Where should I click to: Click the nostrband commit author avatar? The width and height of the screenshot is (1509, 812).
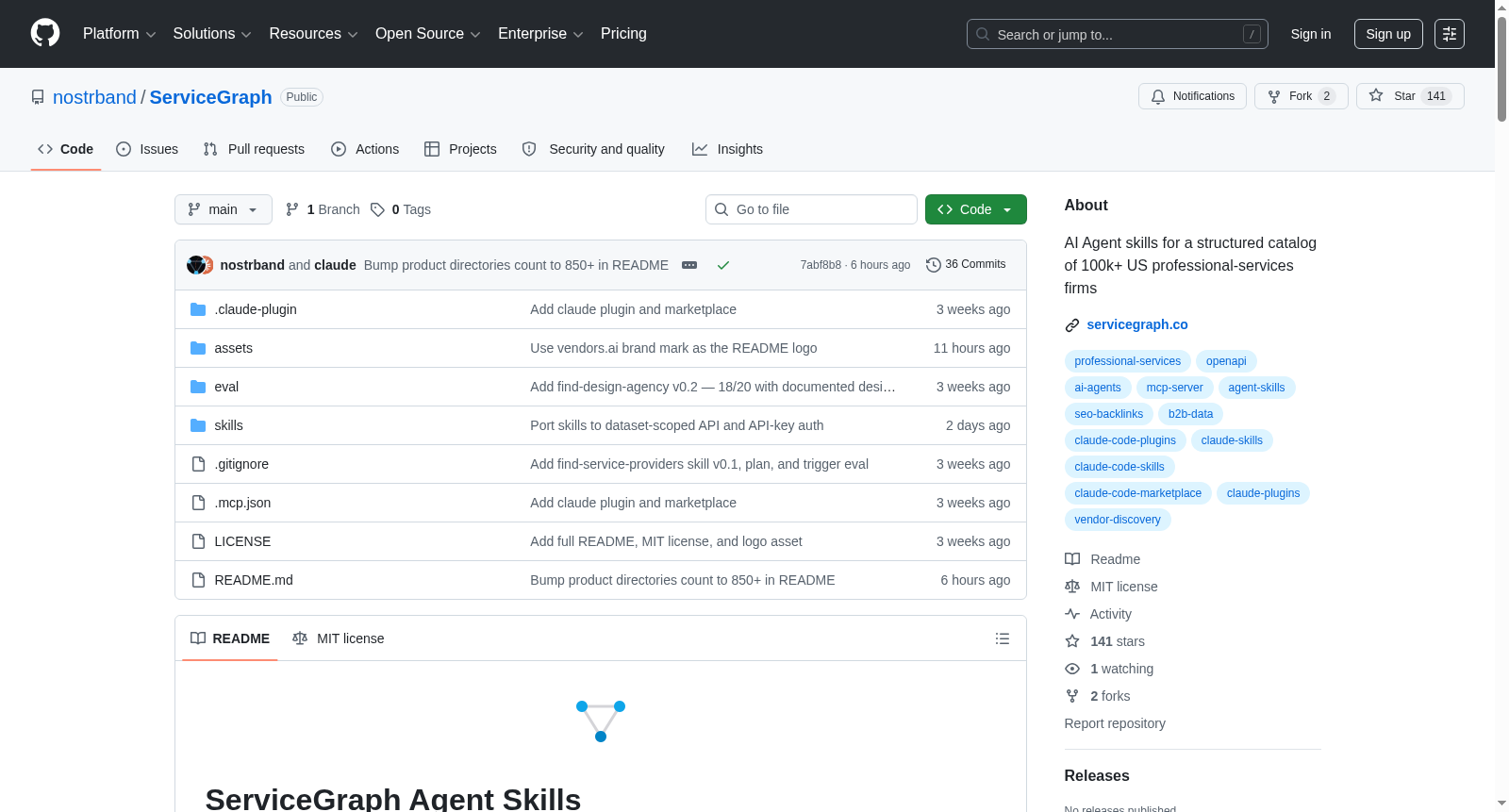pyautogui.click(x=194, y=265)
